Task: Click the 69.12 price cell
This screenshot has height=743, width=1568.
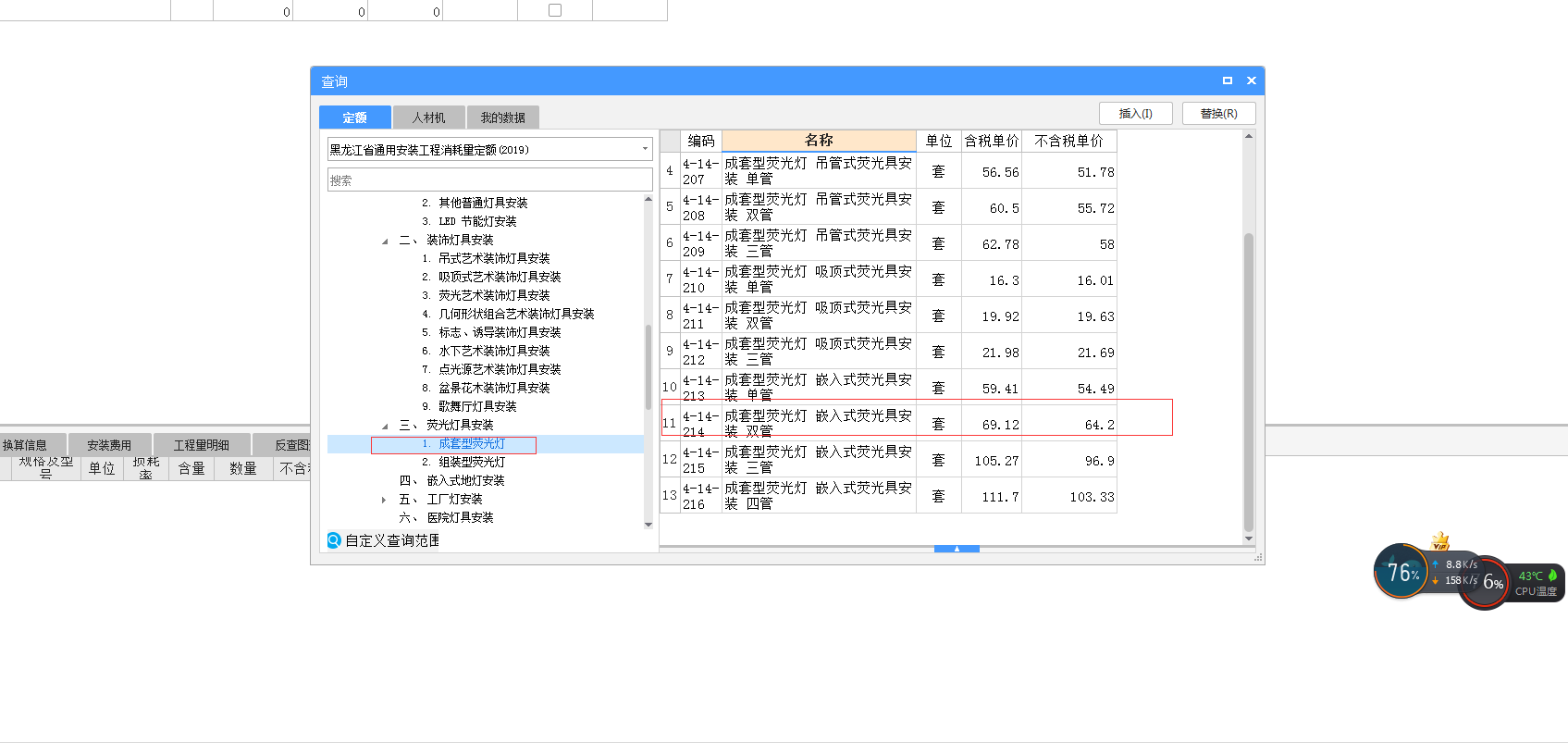Action: coord(992,424)
